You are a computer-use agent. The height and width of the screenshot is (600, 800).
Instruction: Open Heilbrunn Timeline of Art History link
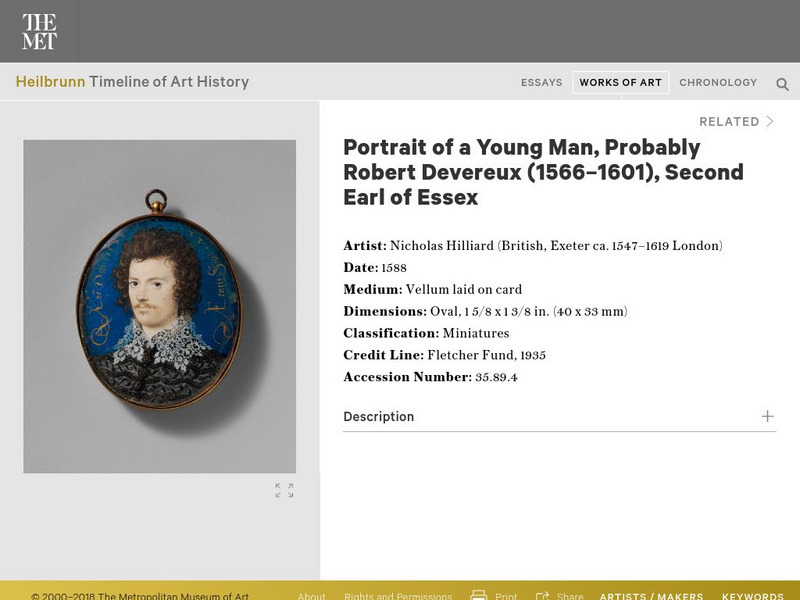(132, 82)
